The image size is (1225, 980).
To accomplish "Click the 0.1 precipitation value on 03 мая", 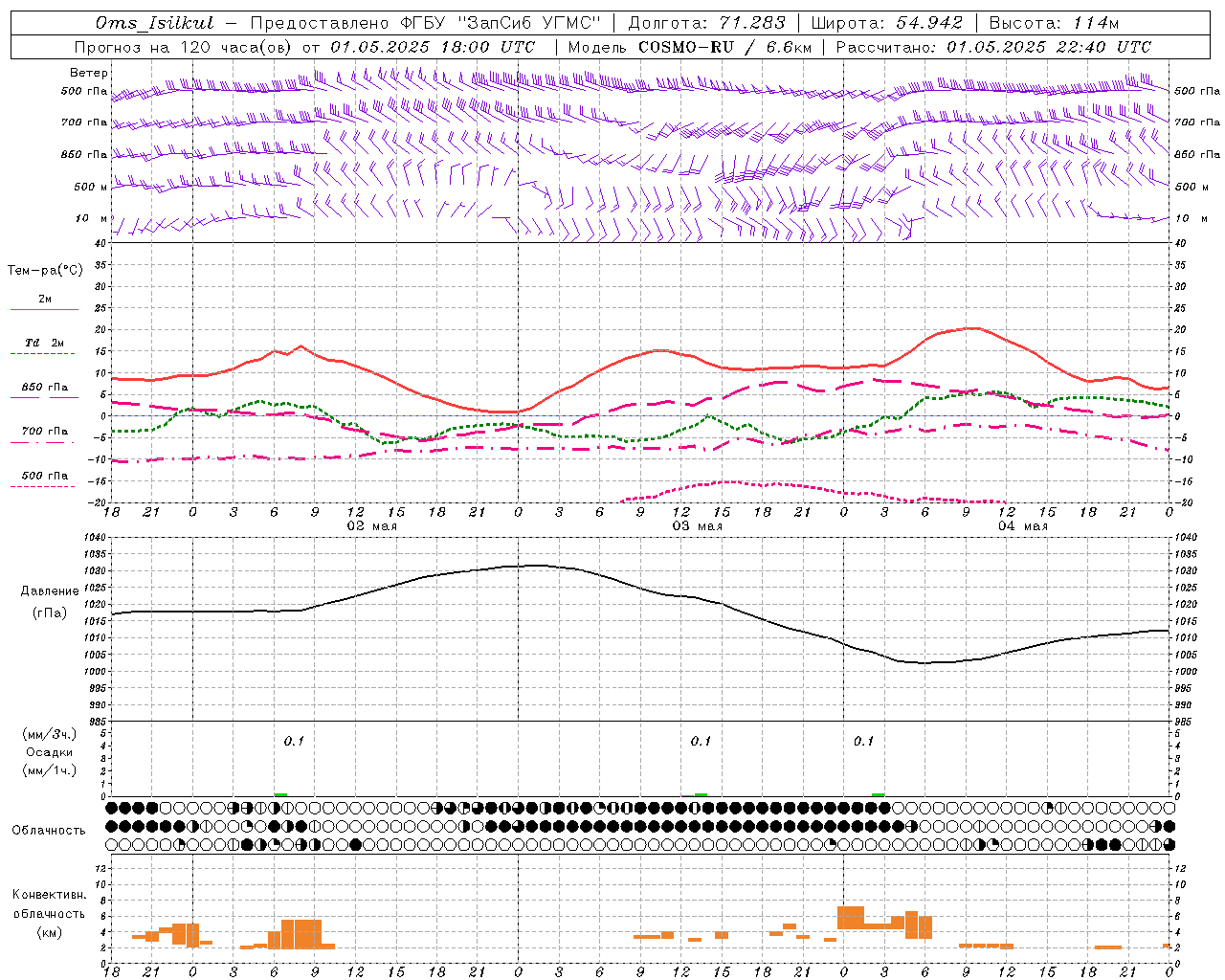I will click(x=701, y=741).
